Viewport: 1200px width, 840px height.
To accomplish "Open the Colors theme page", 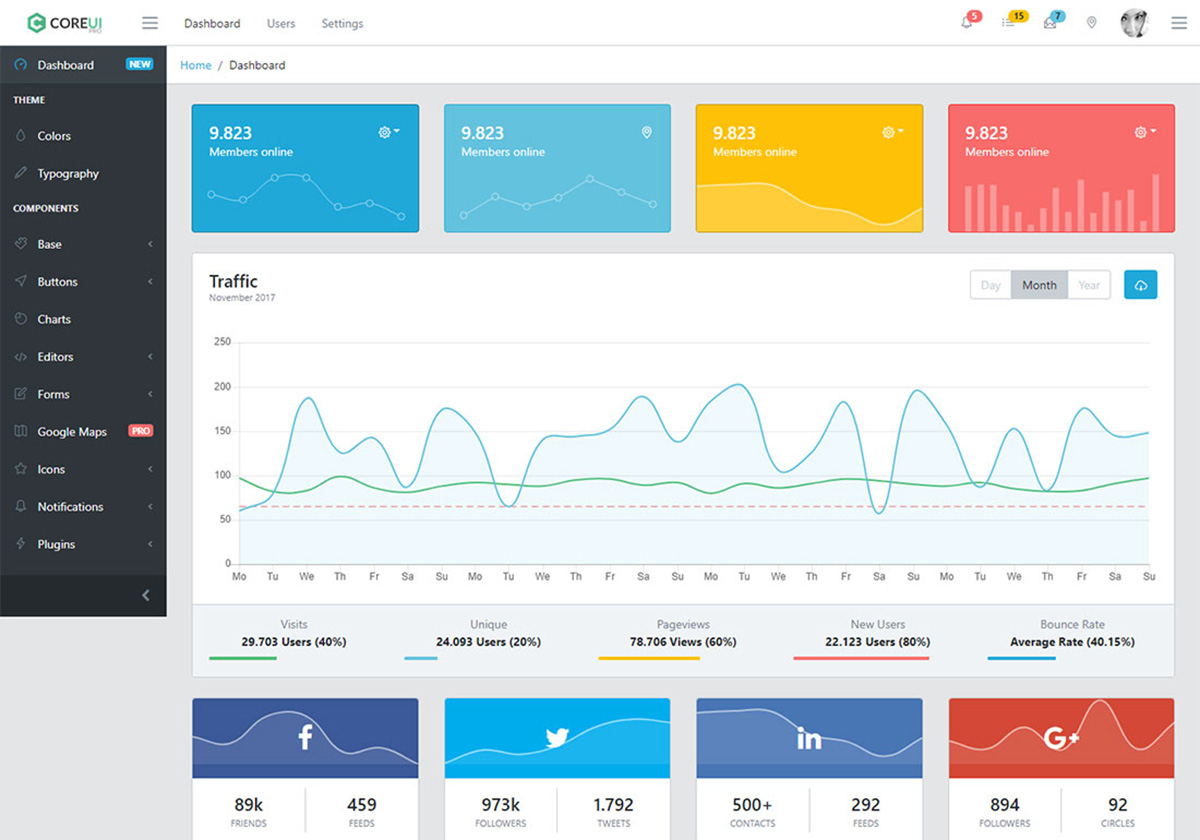I will pyautogui.click(x=54, y=136).
